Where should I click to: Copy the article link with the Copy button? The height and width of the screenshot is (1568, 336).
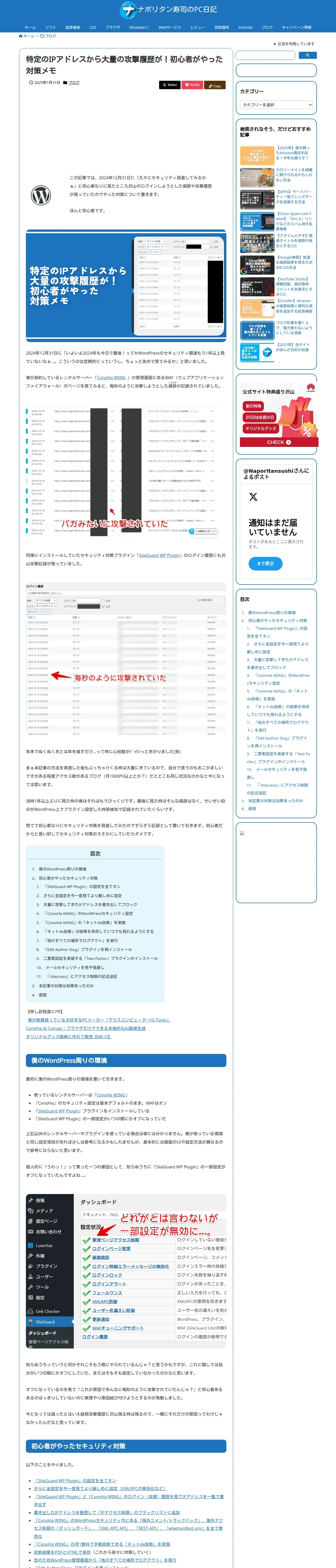(x=215, y=85)
